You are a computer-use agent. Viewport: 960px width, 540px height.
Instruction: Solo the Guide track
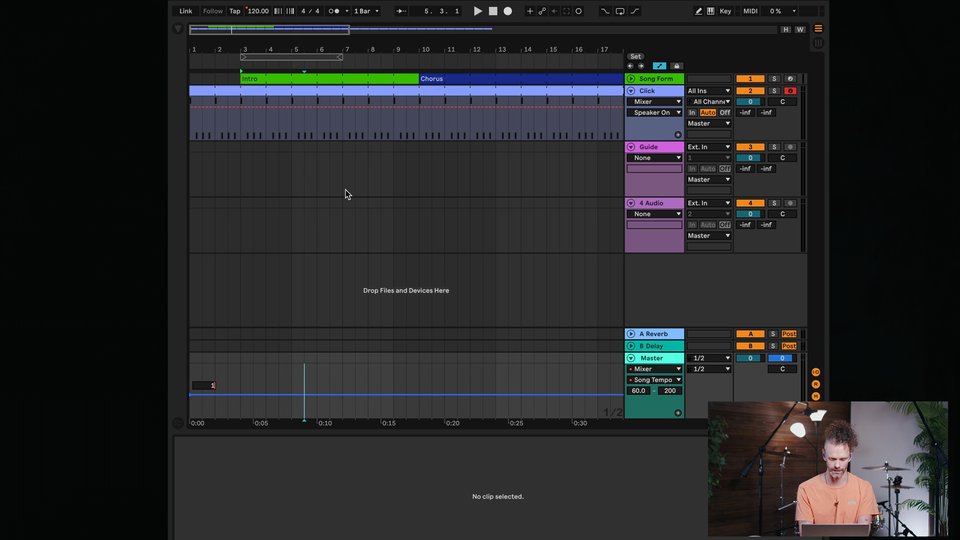[x=774, y=147]
